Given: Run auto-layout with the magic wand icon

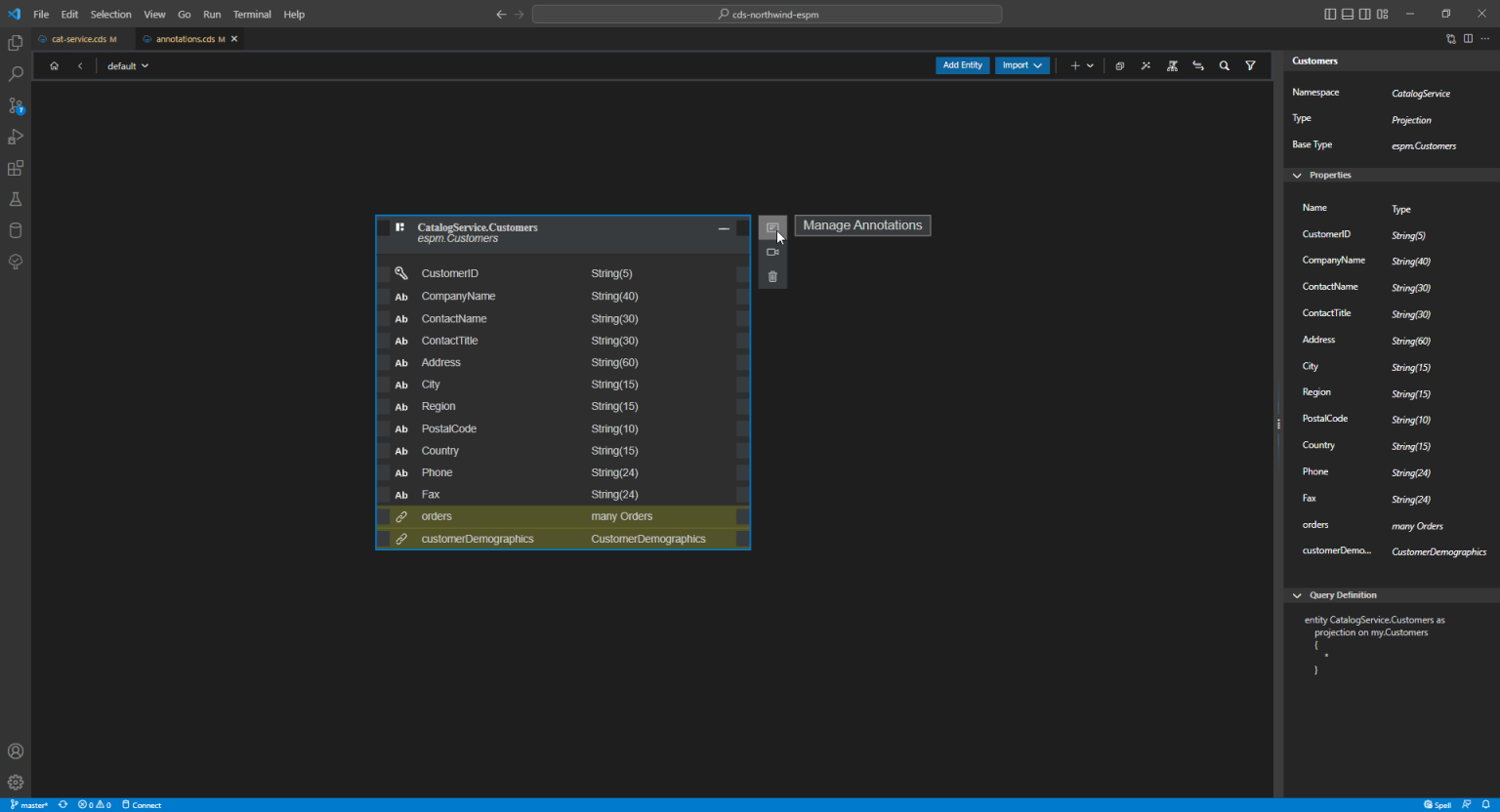Looking at the screenshot, I should (x=1146, y=65).
